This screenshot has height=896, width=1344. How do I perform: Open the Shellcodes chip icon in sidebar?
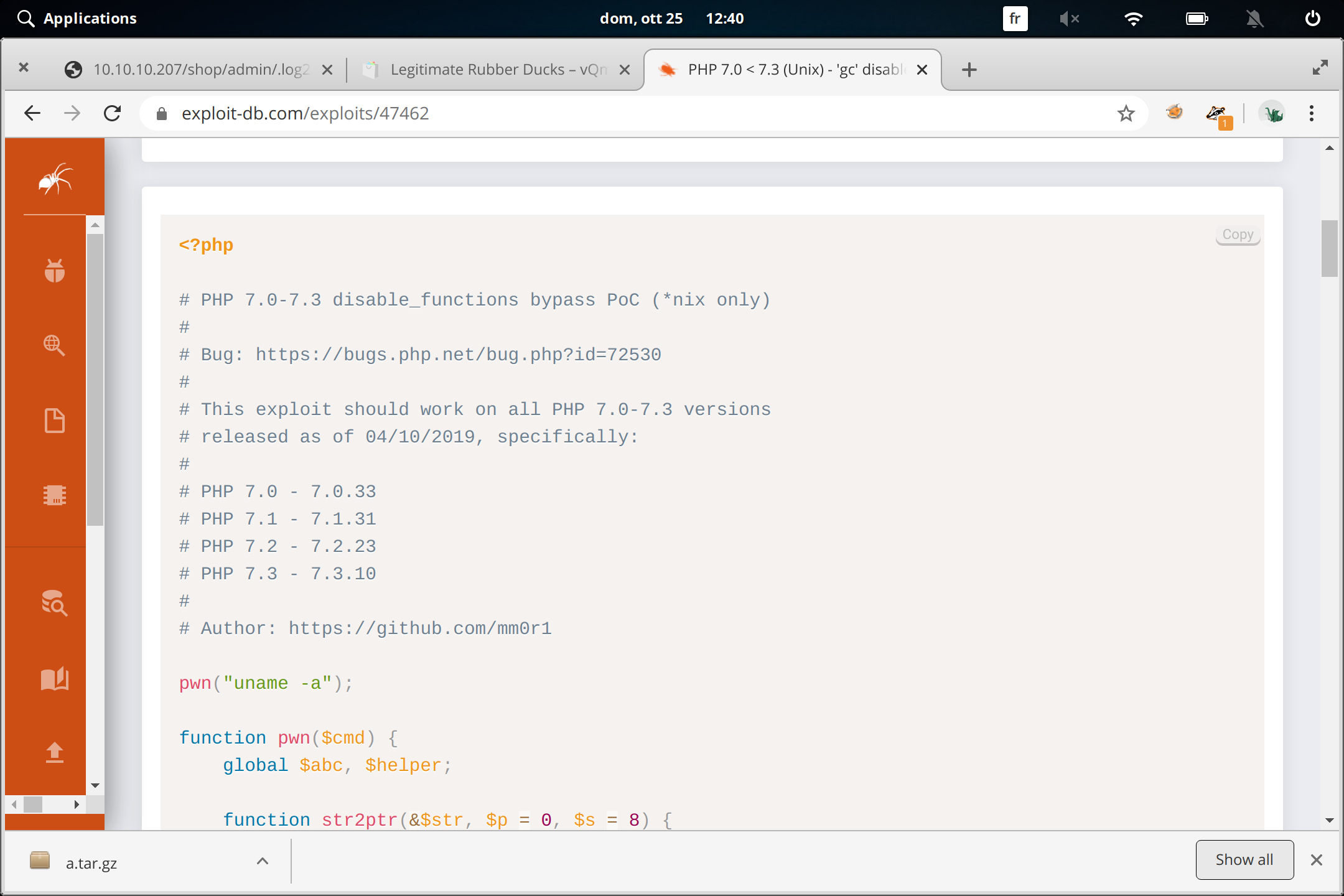click(x=55, y=495)
